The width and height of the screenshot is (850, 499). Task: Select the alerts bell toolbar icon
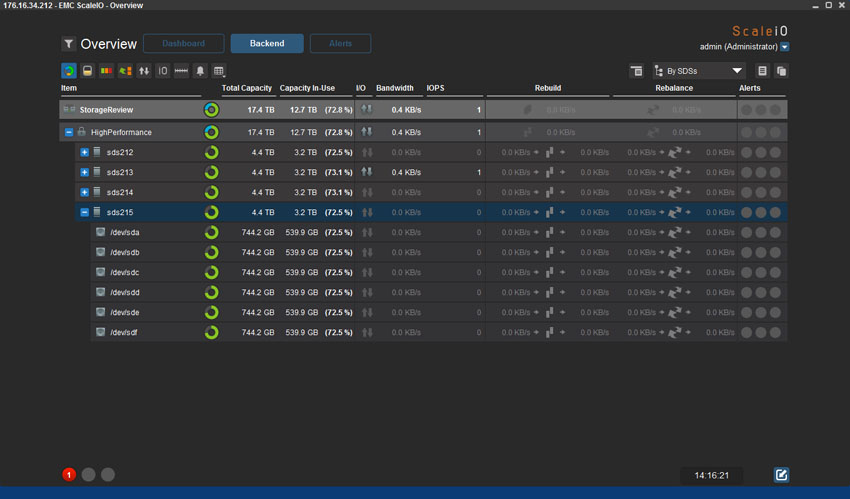tap(200, 71)
